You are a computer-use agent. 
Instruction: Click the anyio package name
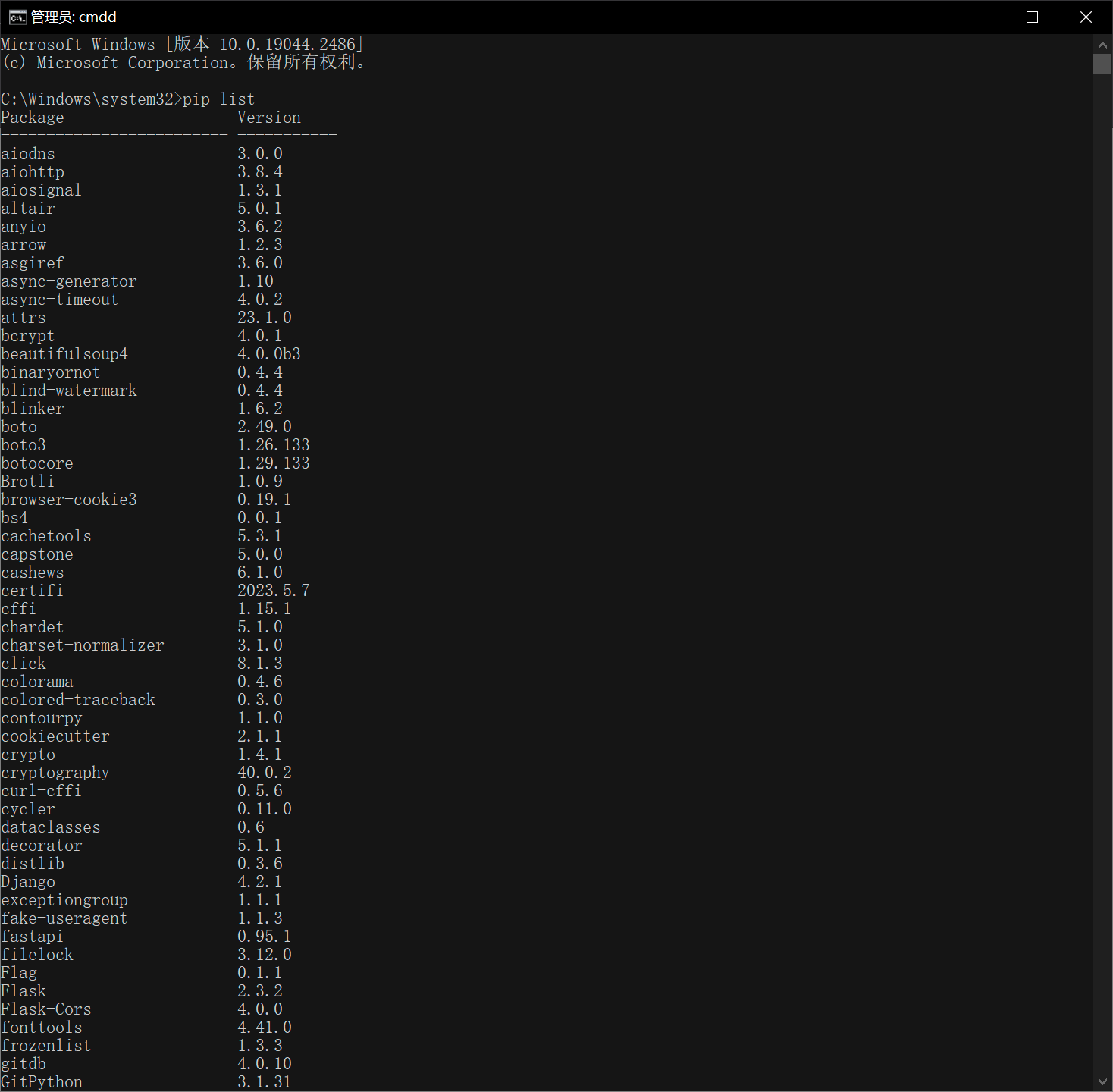coord(24,227)
